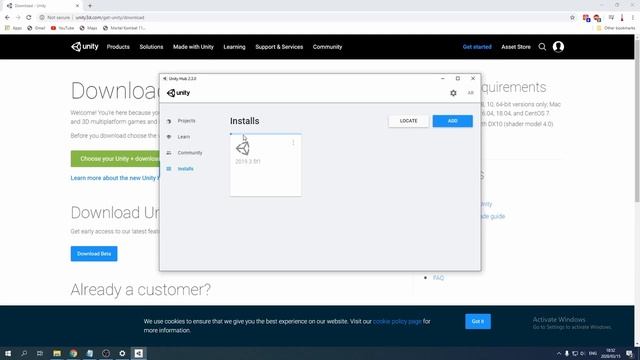Open the cookie policy page link
640x360 pixels.
tap(397, 322)
